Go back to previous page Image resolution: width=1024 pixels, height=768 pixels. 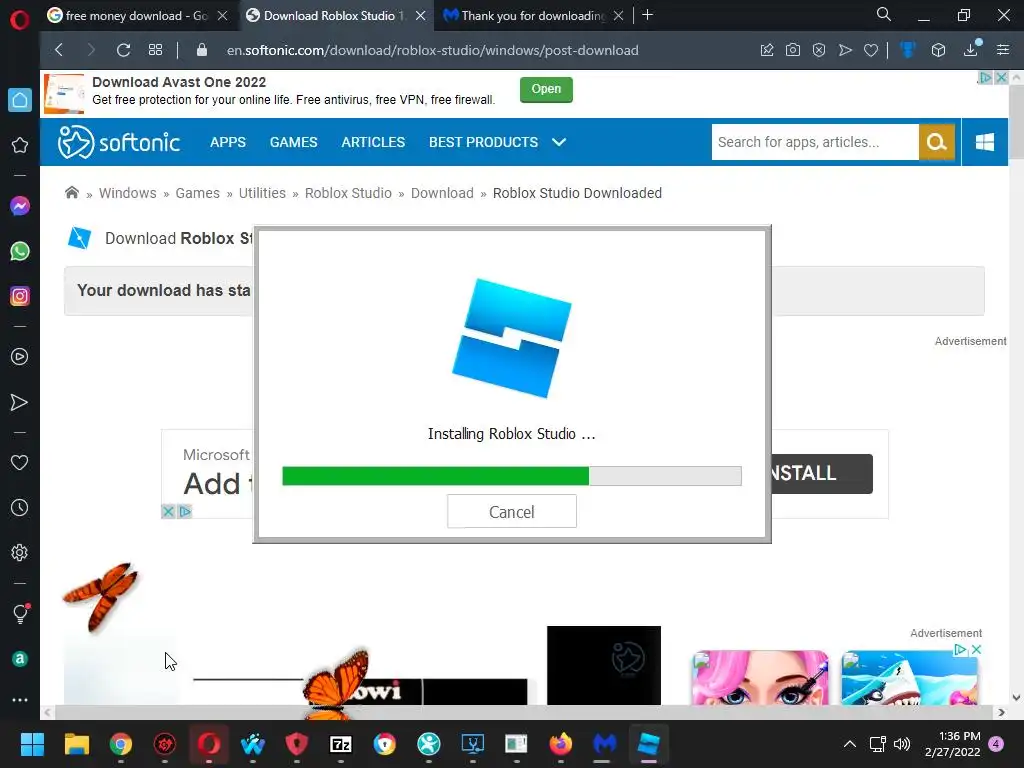[59, 50]
